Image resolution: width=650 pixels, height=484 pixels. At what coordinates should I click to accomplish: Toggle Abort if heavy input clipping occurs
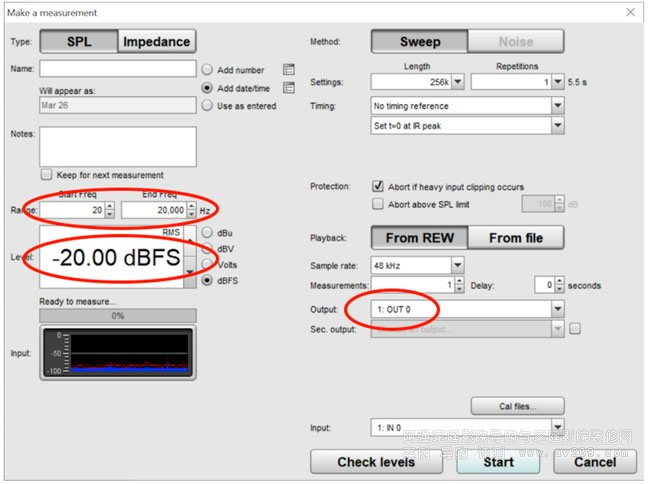pyautogui.click(x=377, y=187)
